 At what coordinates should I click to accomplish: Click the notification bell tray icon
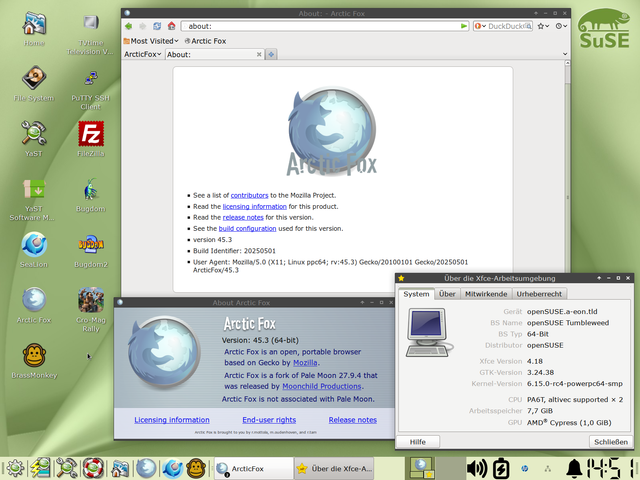point(574,468)
